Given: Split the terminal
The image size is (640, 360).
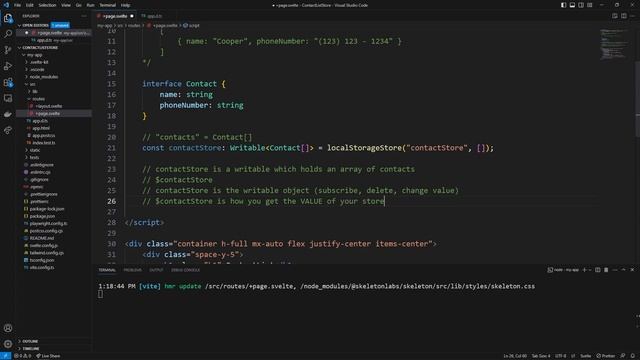Looking at the screenshot, I should [x=598, y=270].
